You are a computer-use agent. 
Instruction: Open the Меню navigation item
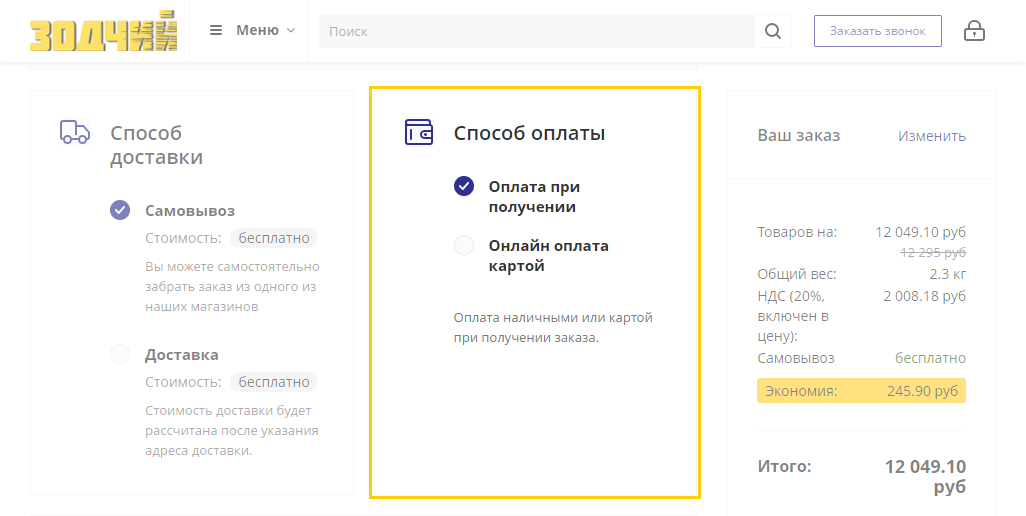point(257,30)
